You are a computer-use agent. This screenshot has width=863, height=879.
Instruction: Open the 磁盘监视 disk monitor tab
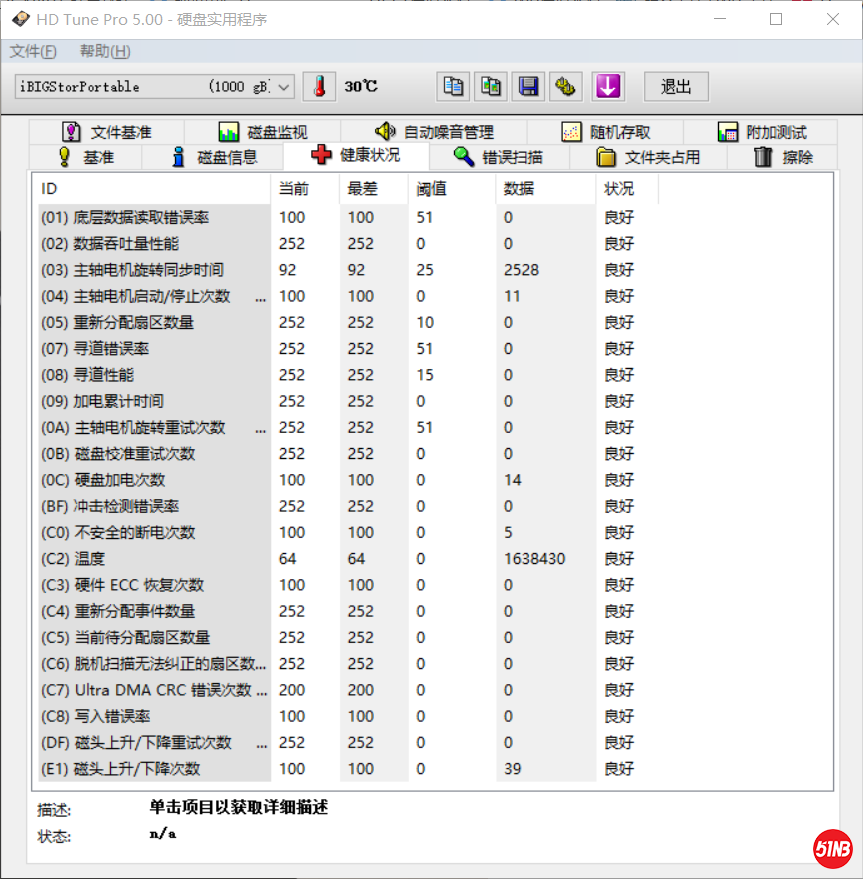coord(263,132)
